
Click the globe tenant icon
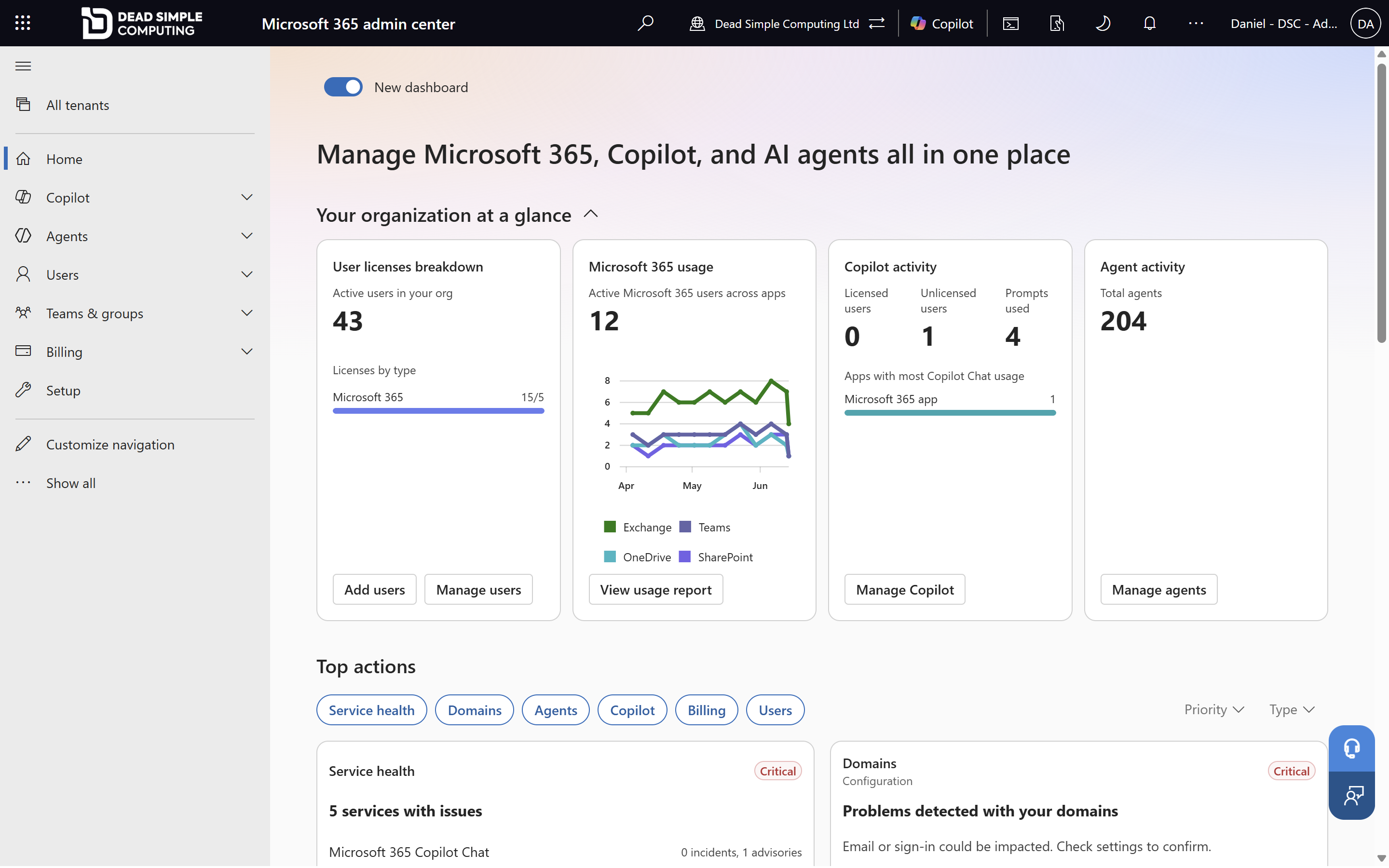[697, 24]
